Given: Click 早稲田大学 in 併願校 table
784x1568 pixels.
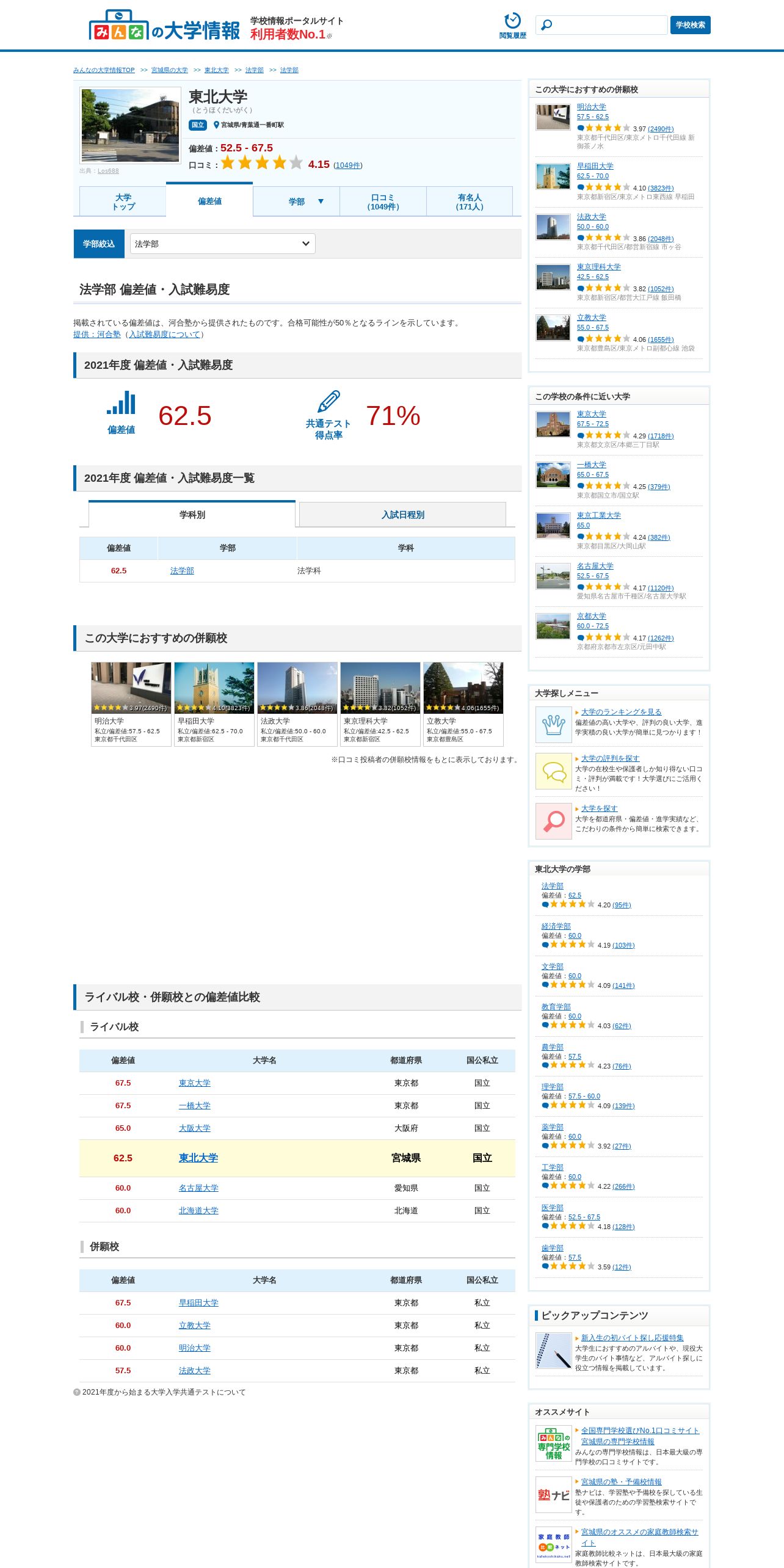Looking at the screenshot, I should coord(198,1302).
